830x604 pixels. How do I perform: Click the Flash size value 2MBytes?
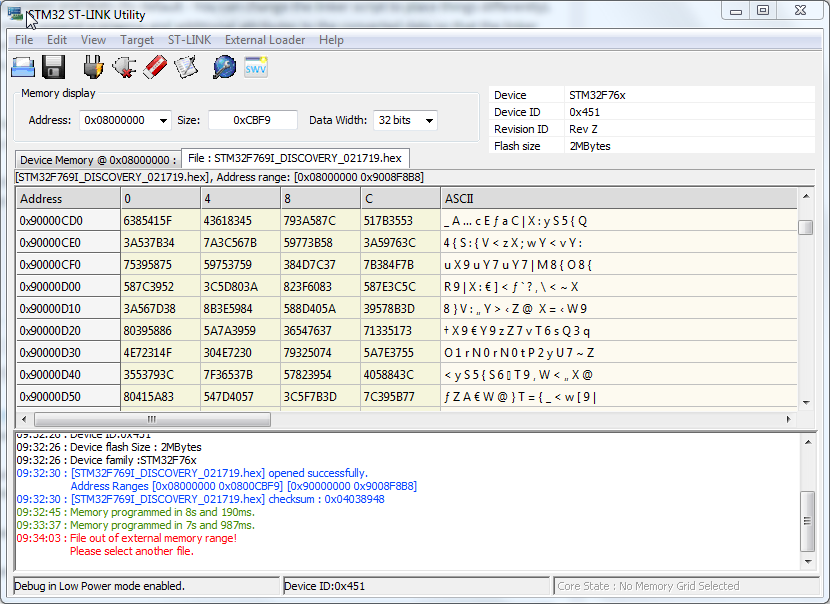point(590,146)
